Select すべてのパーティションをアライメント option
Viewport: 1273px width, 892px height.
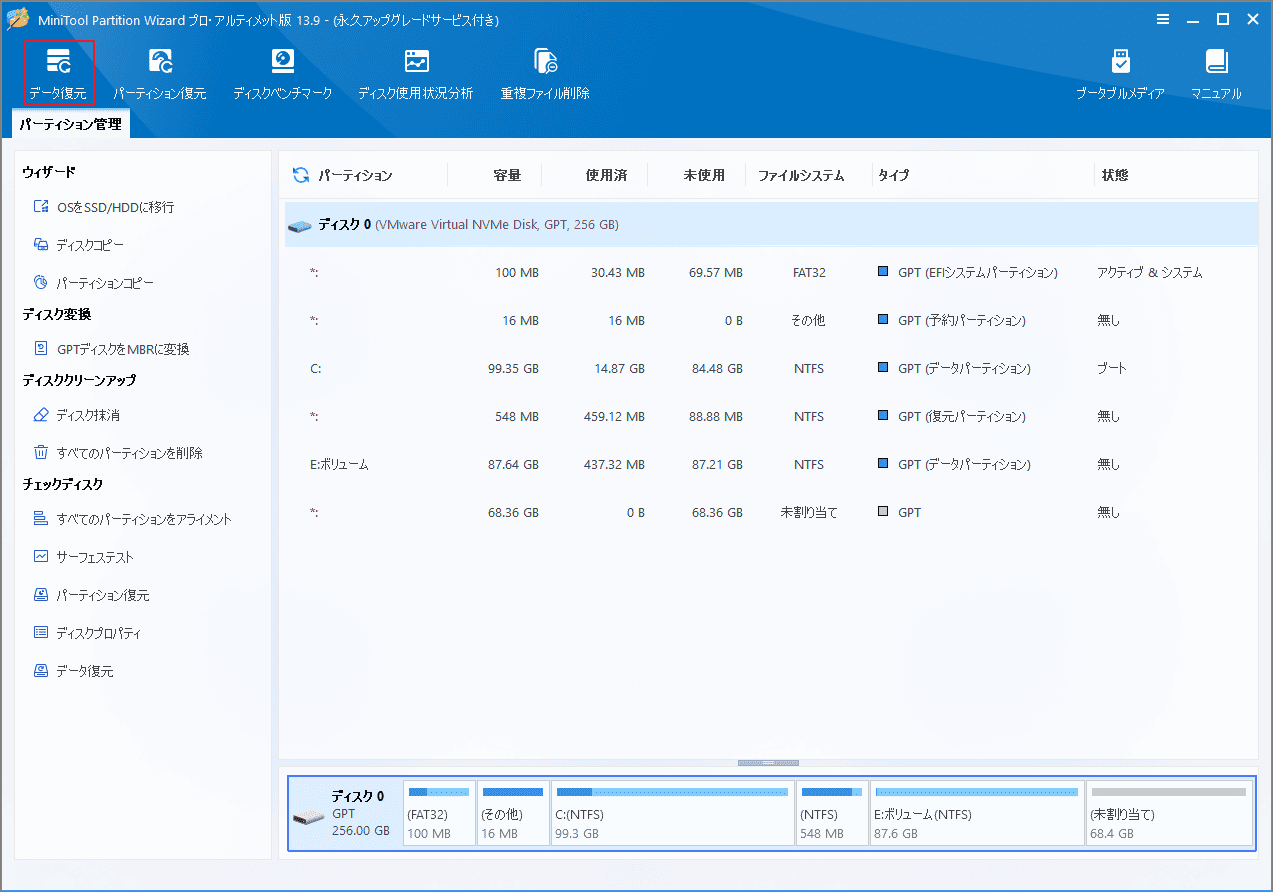pyautogui.click(x=132, y=519)
